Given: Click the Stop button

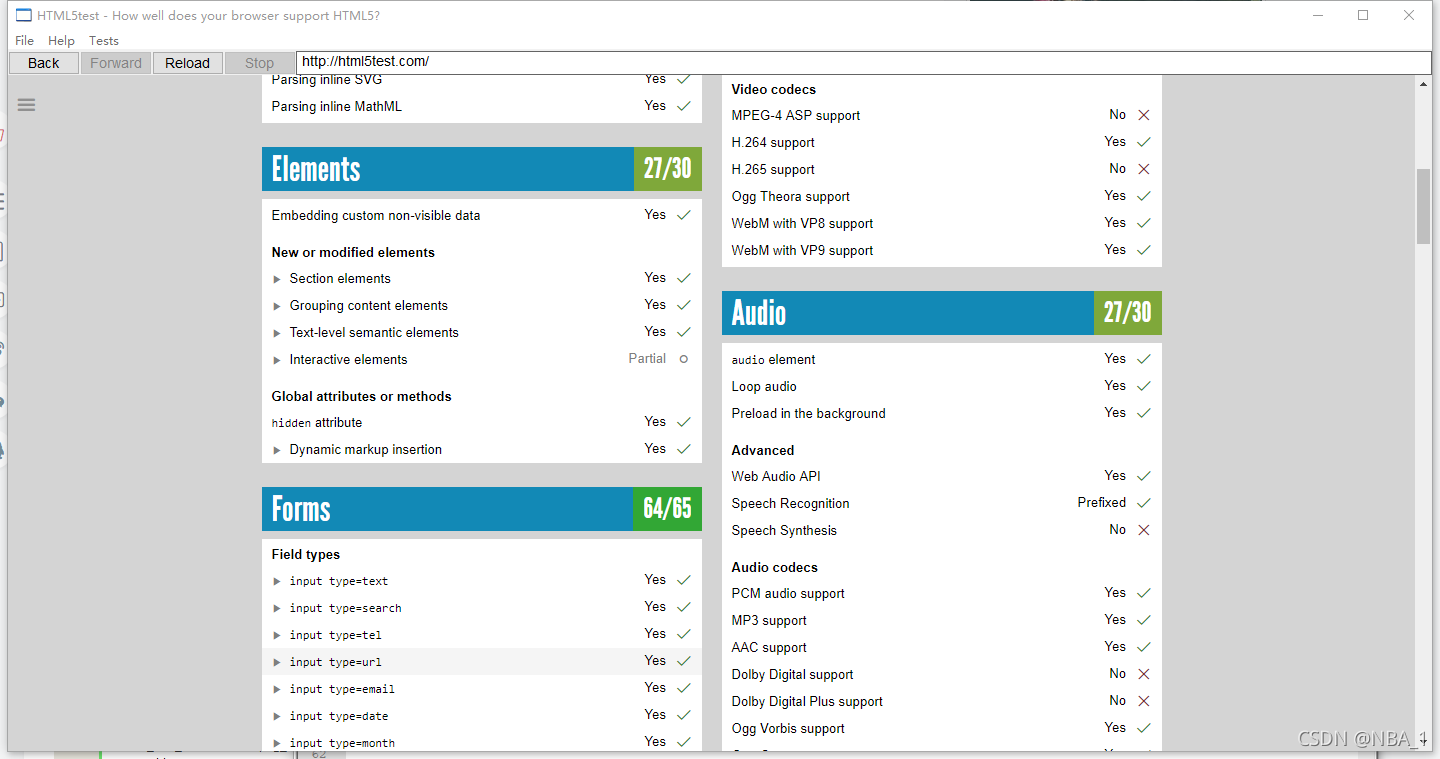Looking at the screenshot, I should coord(259,63).
